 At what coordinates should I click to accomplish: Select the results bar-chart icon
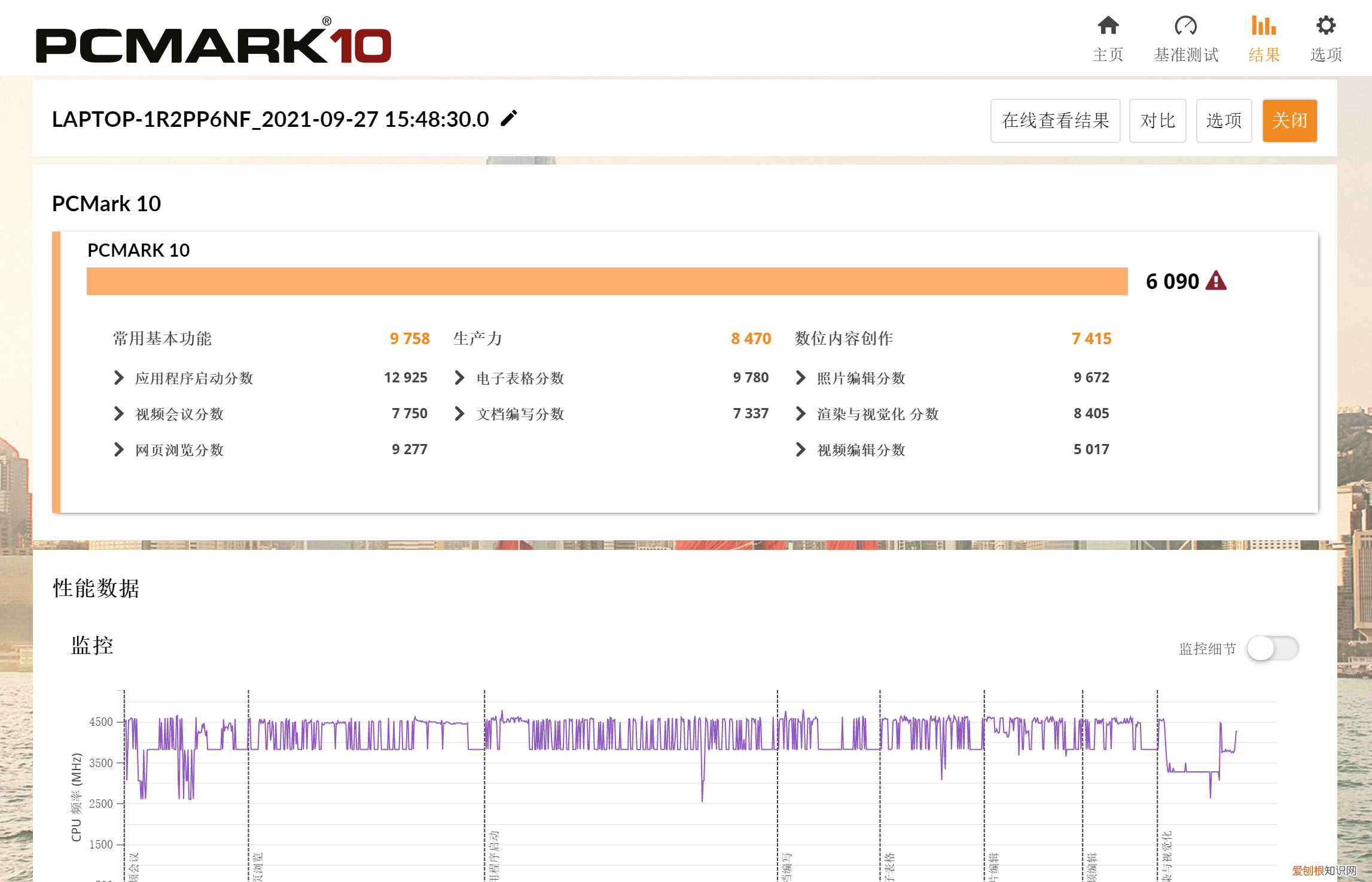(1264, 26)
